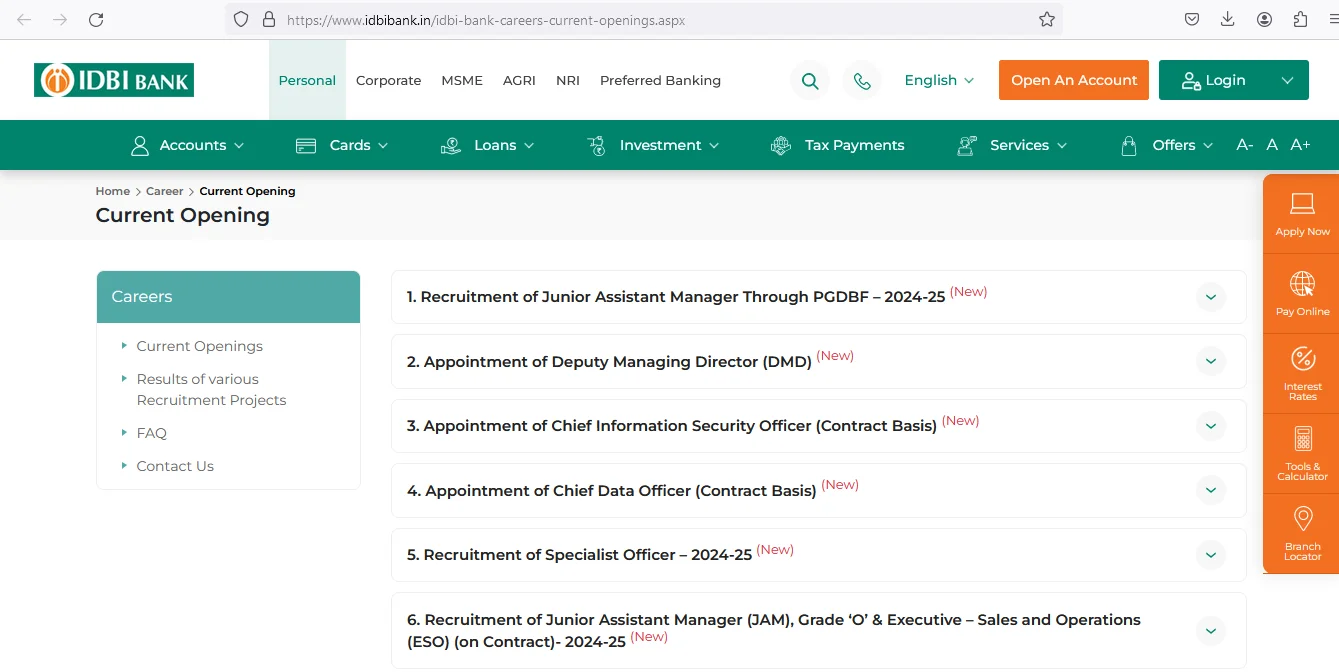Open the FAQ sidebar link
This screenshot has height=672, width=1339.
[152, 433]
